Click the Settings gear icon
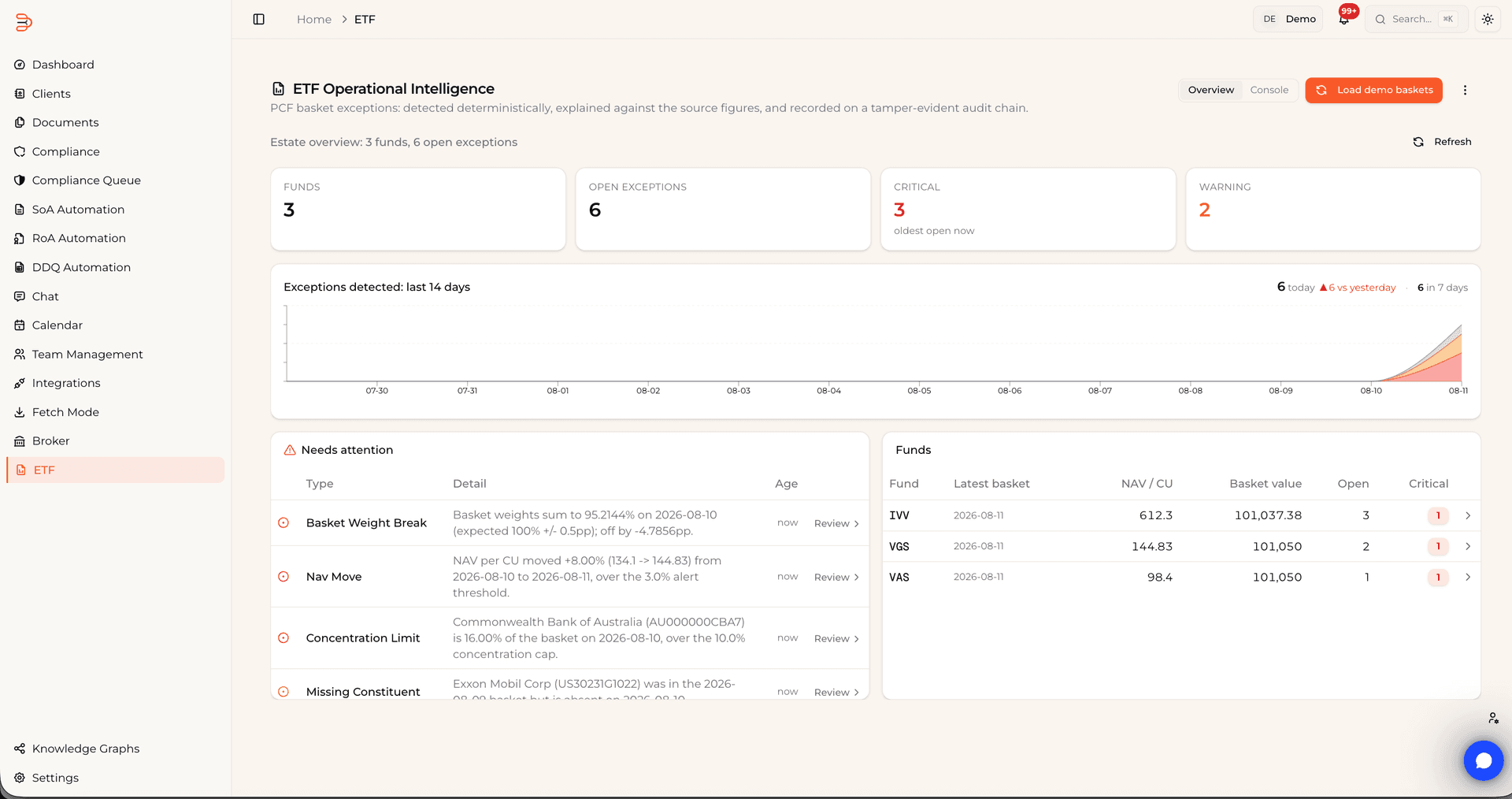 (x=20, y=778)
